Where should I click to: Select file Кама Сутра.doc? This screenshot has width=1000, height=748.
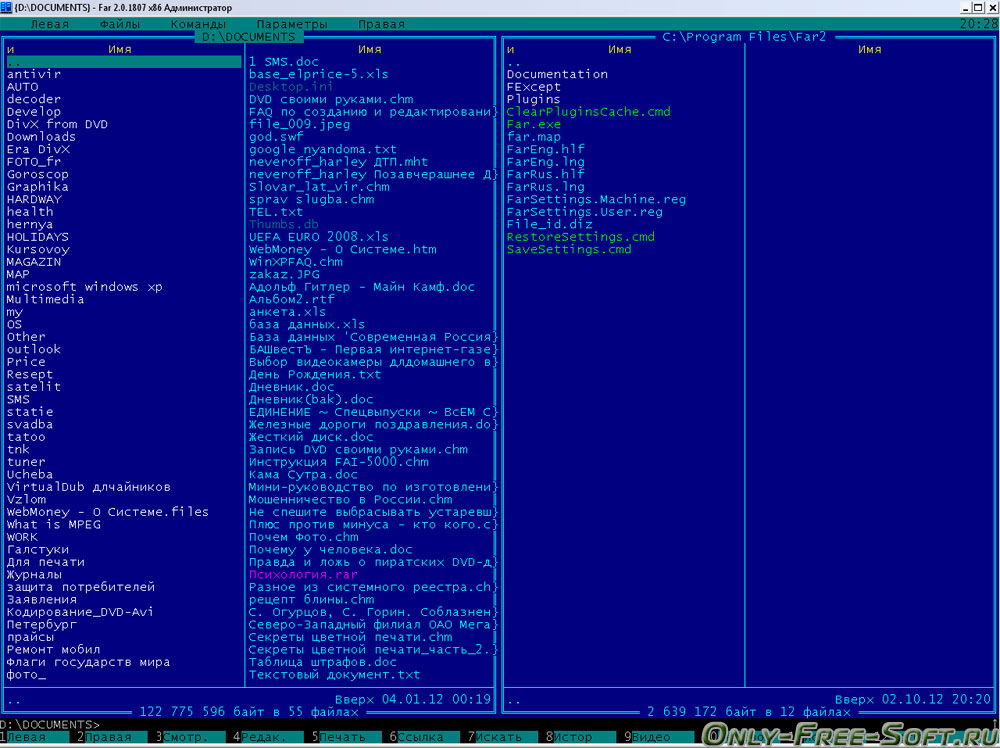click(304, 474)
